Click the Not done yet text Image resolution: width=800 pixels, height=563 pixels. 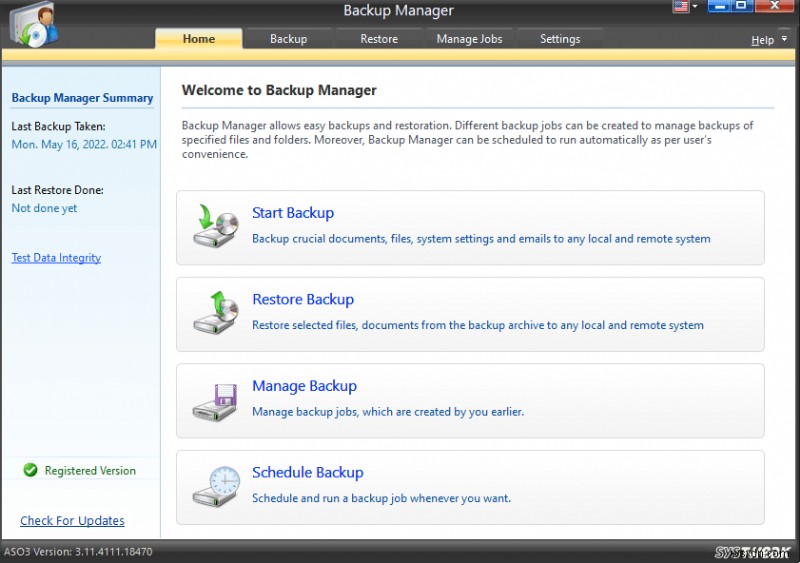tap(44, 208)
